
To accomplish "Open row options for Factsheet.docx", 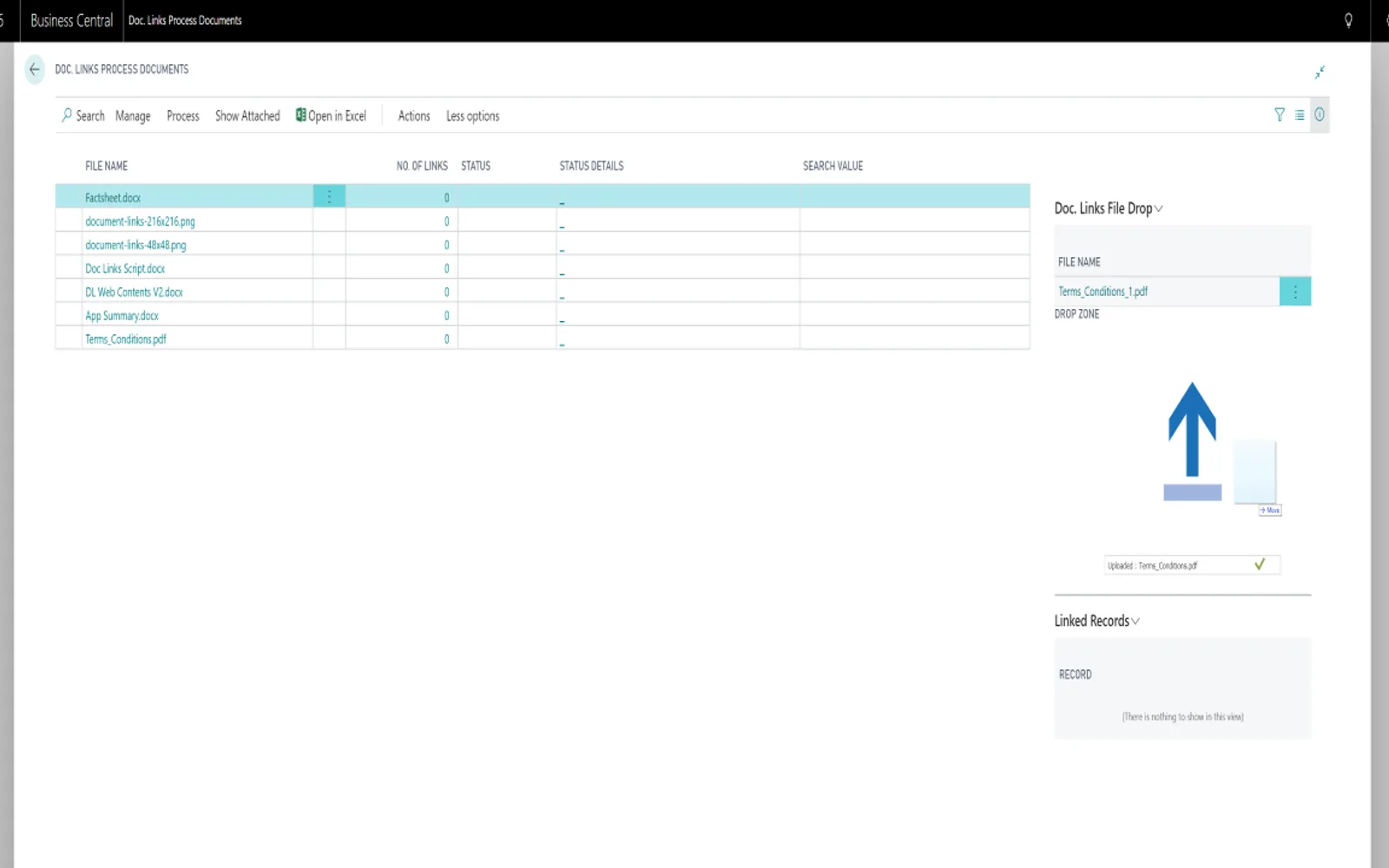I will 329,197.
